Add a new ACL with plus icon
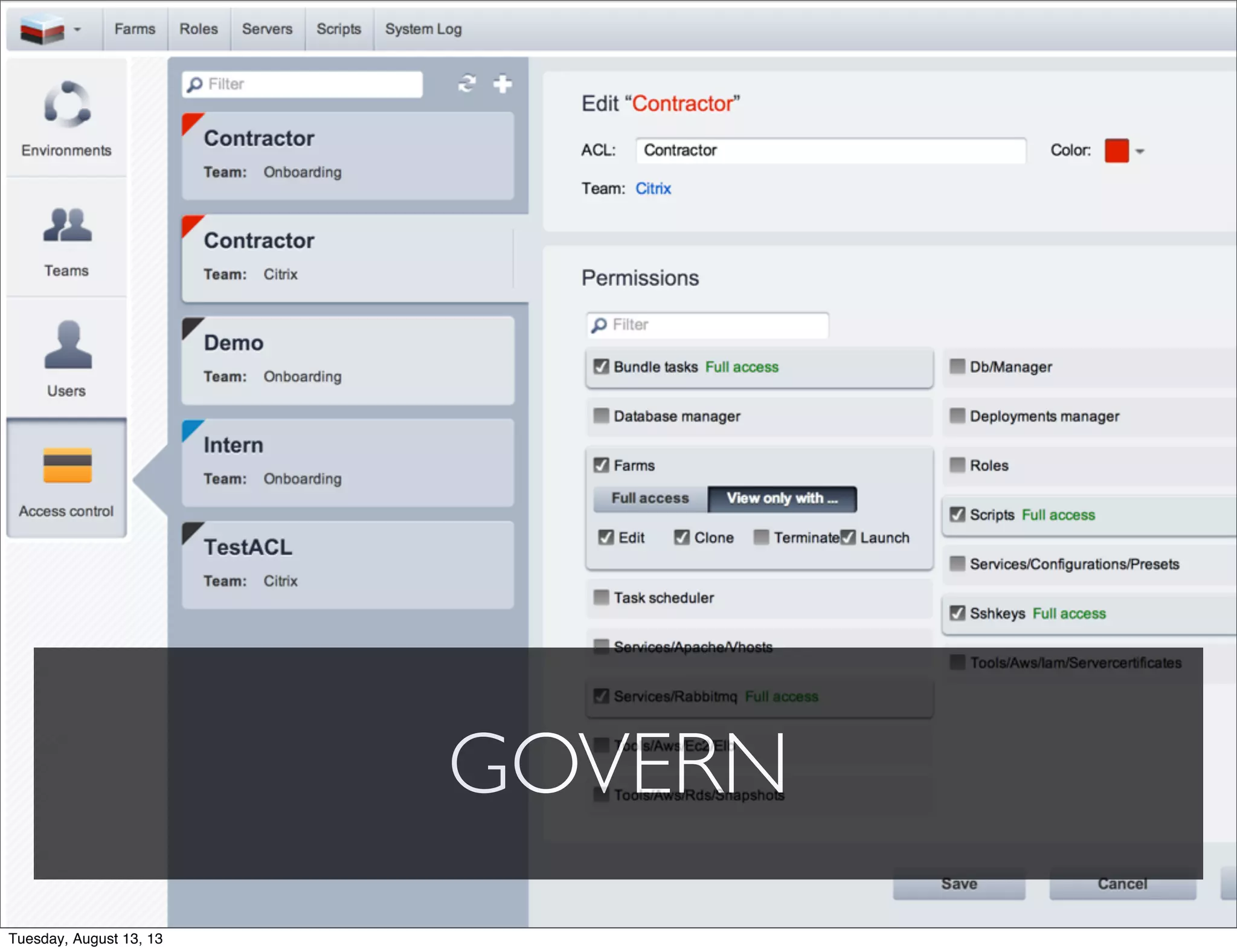The image size is (1237, 952). coord(503,83)
